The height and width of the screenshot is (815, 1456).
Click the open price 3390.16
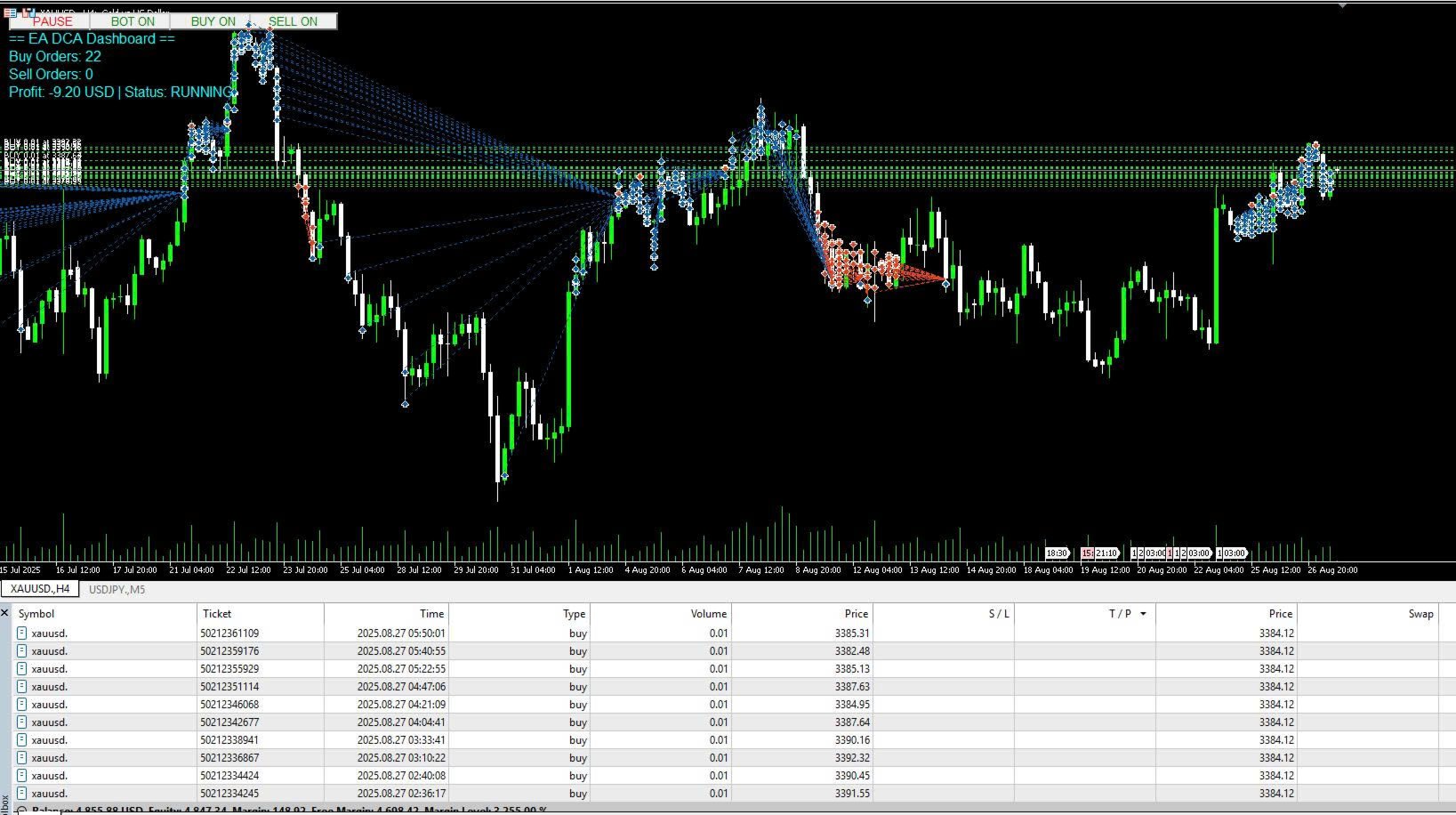[x=852, y=740]
